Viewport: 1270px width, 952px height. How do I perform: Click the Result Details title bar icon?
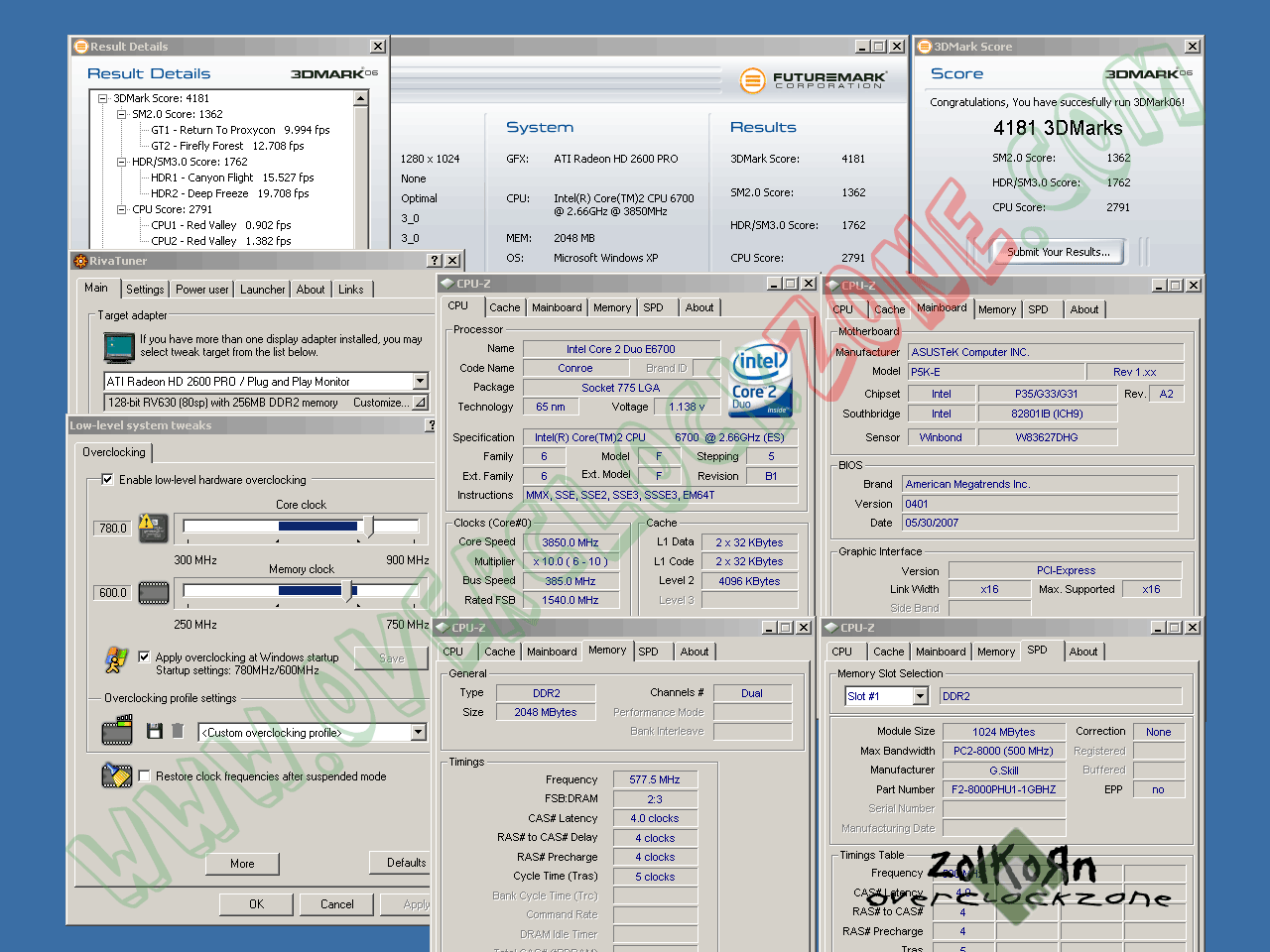tap(81, 47)
